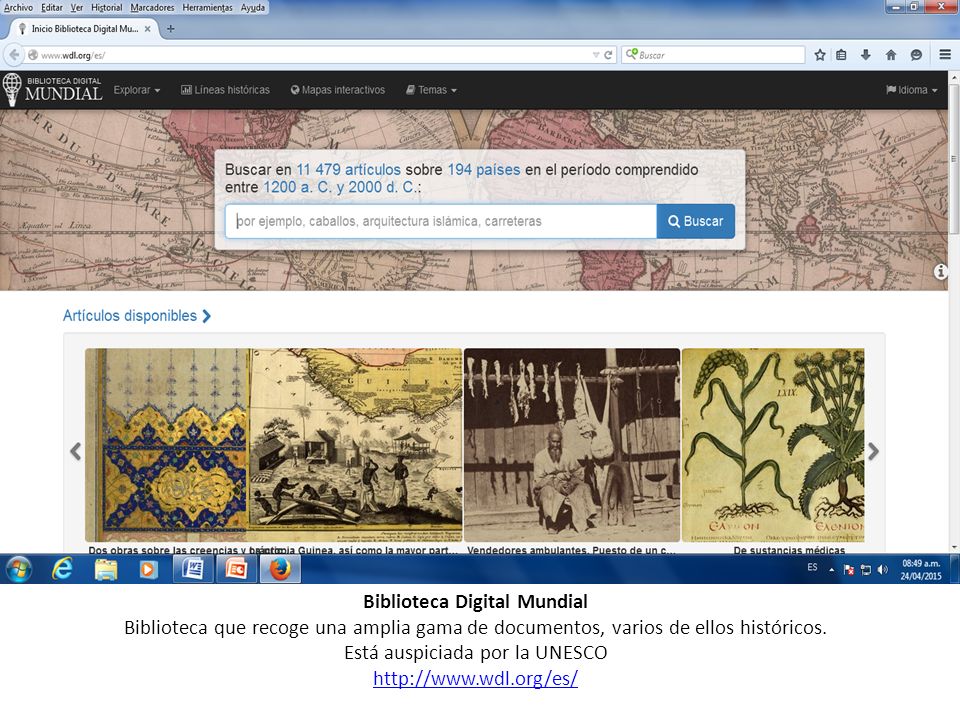The width and height of the screenshot is (960, 720).
Task: Click the page vertical scrollbar thumb
Action: (x=953, y=159)
